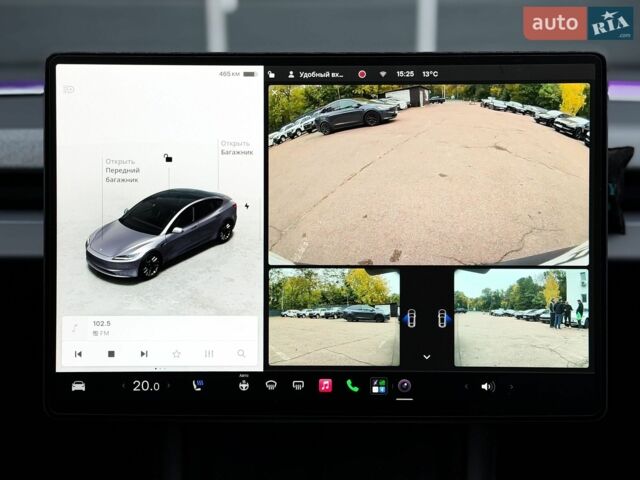Image resolution: width=640 pixels, height=480 pixels.
Task: Tap the speaker volume icon
Action: tap(488, 386)
